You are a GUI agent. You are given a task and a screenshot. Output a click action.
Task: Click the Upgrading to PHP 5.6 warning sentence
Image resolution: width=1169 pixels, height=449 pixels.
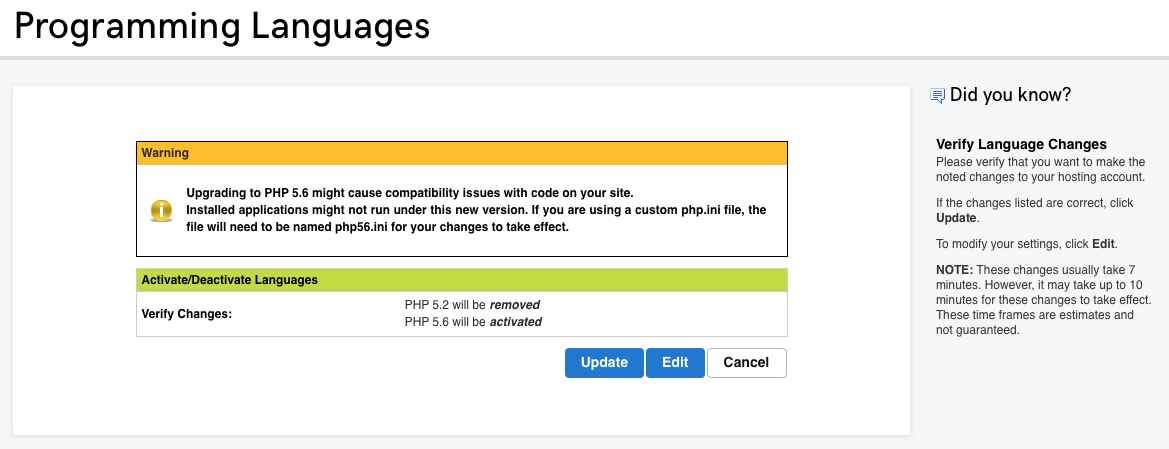click(410, 192)
